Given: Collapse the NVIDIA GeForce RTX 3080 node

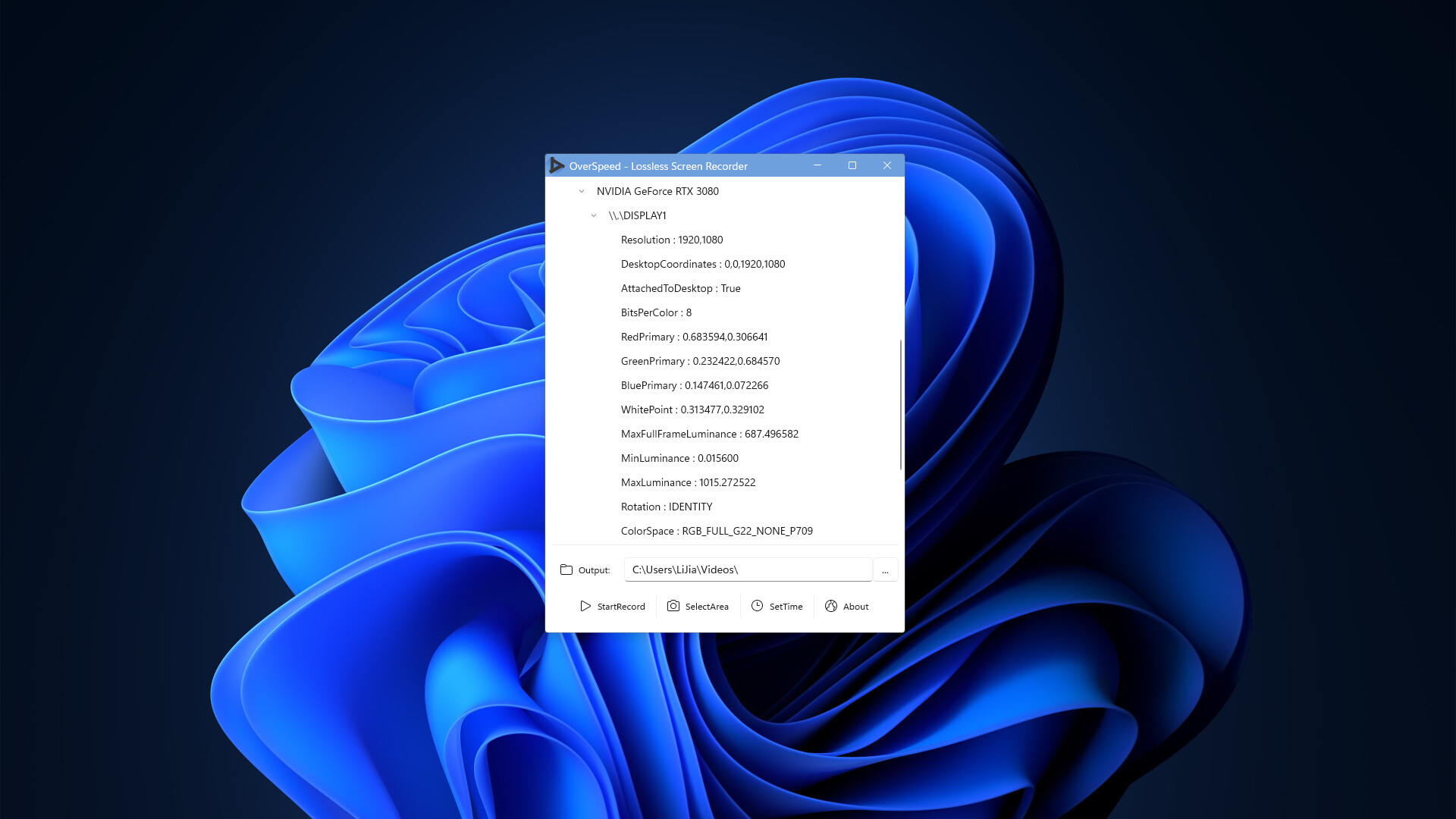Looking at the screenshot, I should coord(581,191).
